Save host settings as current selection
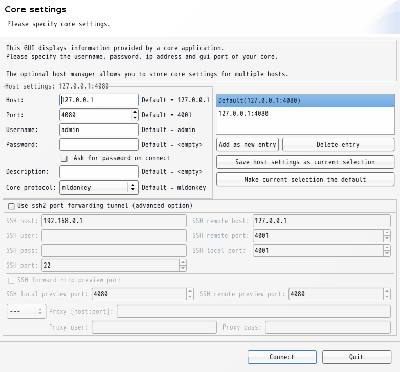This screenshot has width=400, height=372. pyautogui.click(x=305, y=162)
